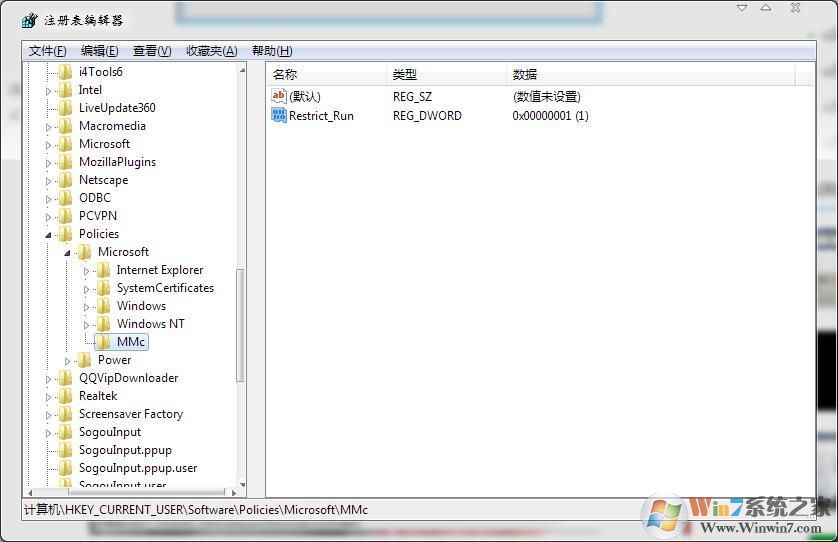Screen dimensions: 838x542
Task: Click the LiveUpdate360 folder icon
Action: pyautogui.click(x=66, y=108)
